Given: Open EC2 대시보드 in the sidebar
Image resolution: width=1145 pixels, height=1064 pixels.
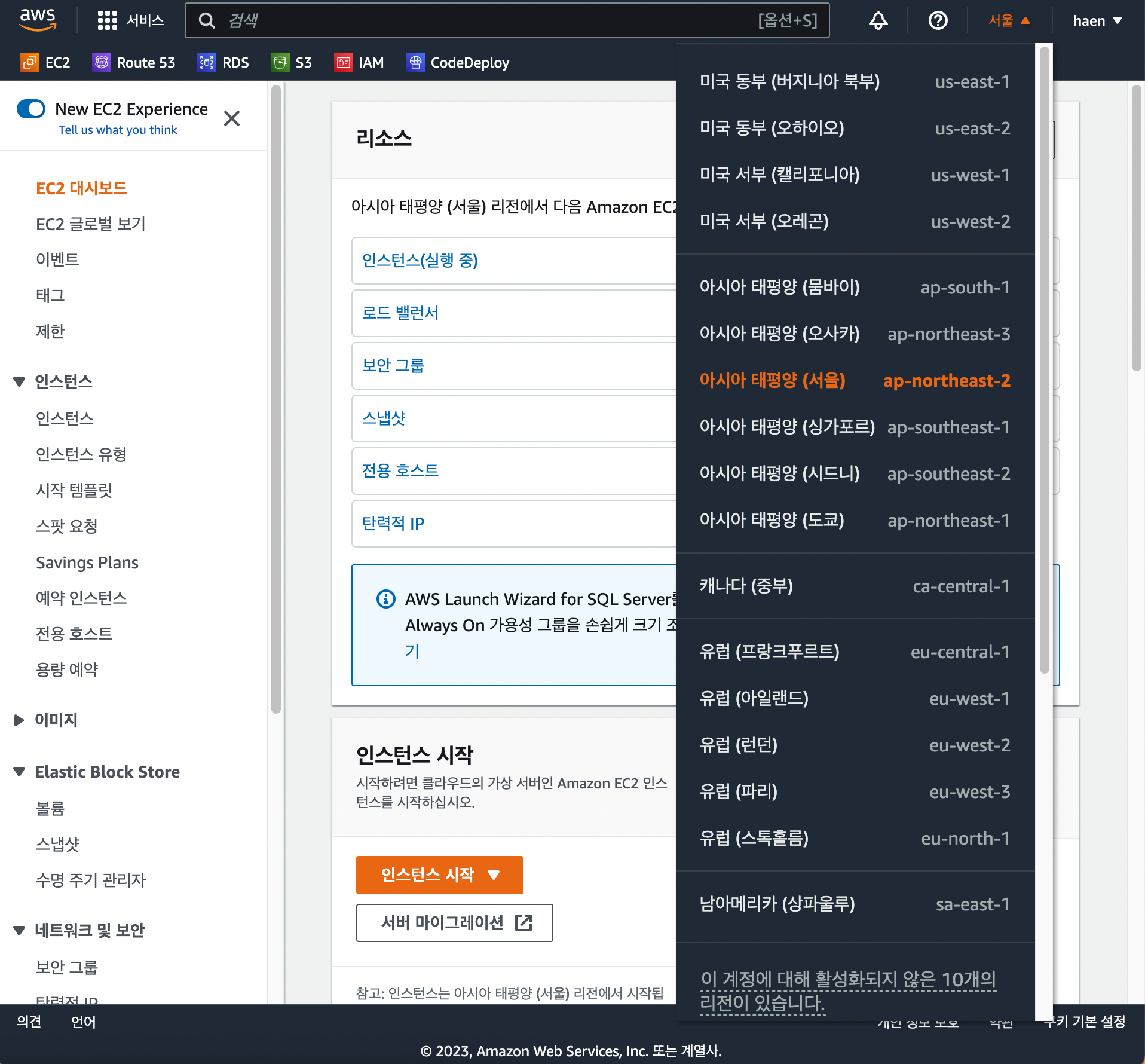Looking at the screenshot, I should pos(81,188).
